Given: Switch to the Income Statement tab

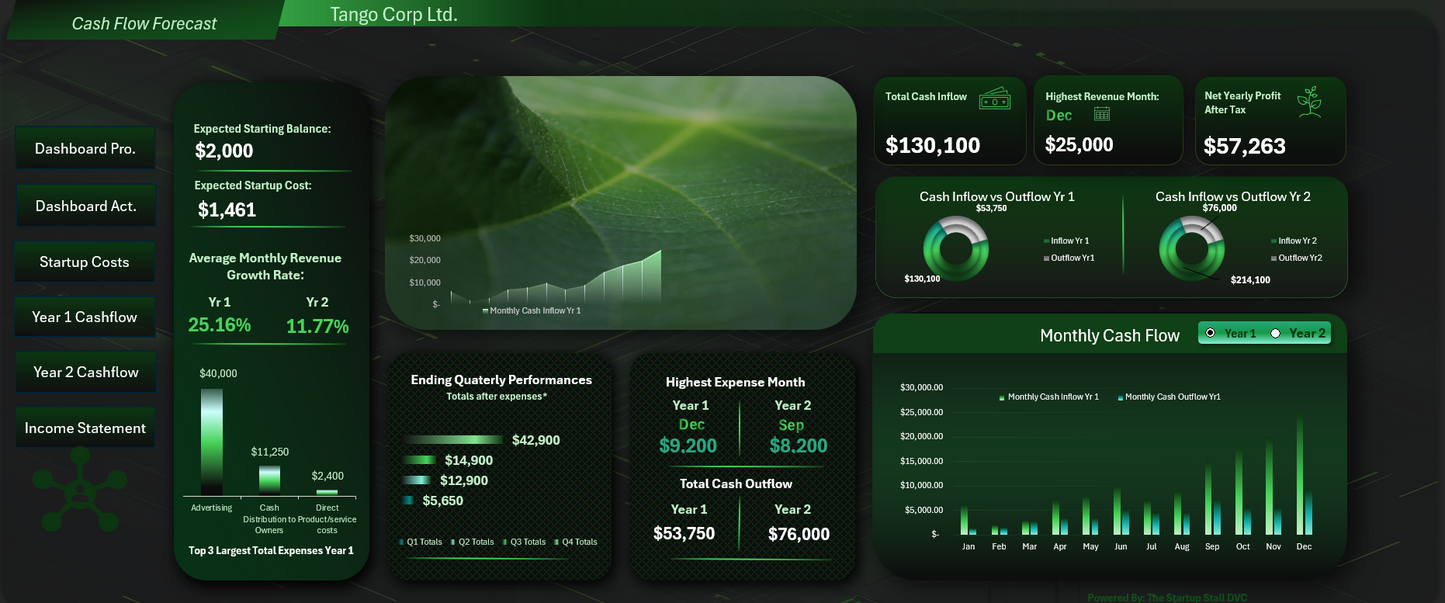Looking at the screenshot, I should 85,427.
